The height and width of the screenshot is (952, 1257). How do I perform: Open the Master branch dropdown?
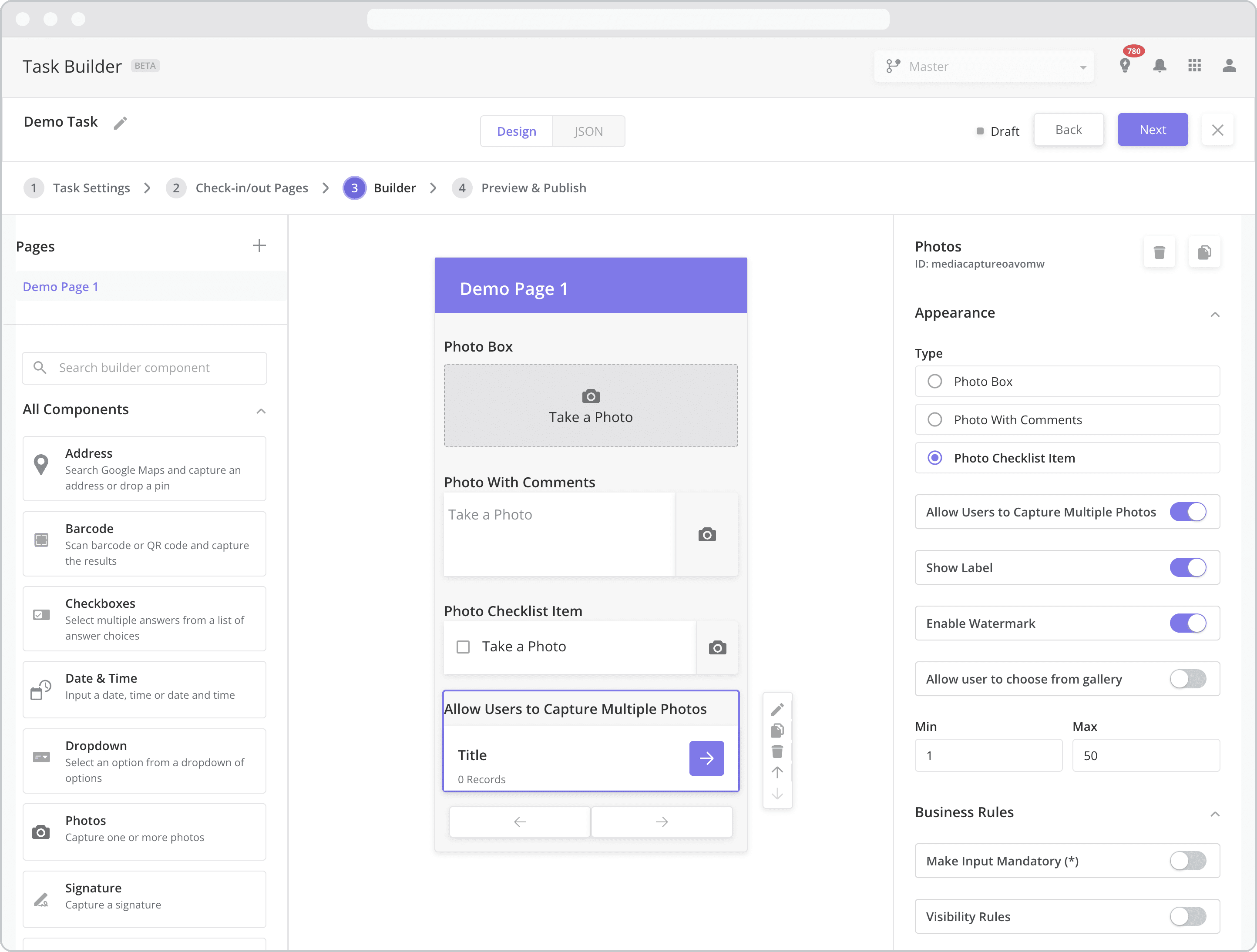[x=984, y=67]
